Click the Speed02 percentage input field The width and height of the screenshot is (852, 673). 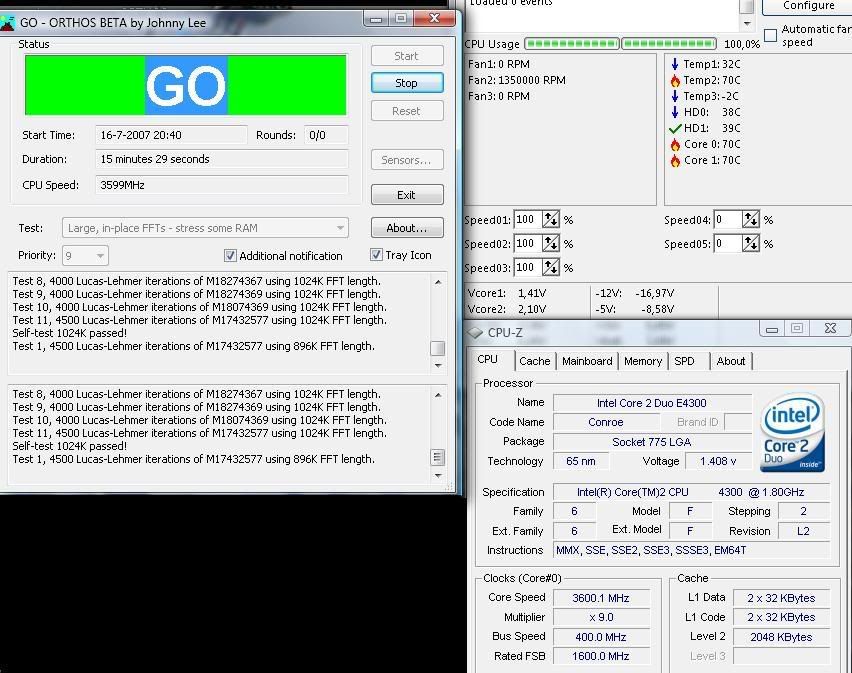point(528,243)
